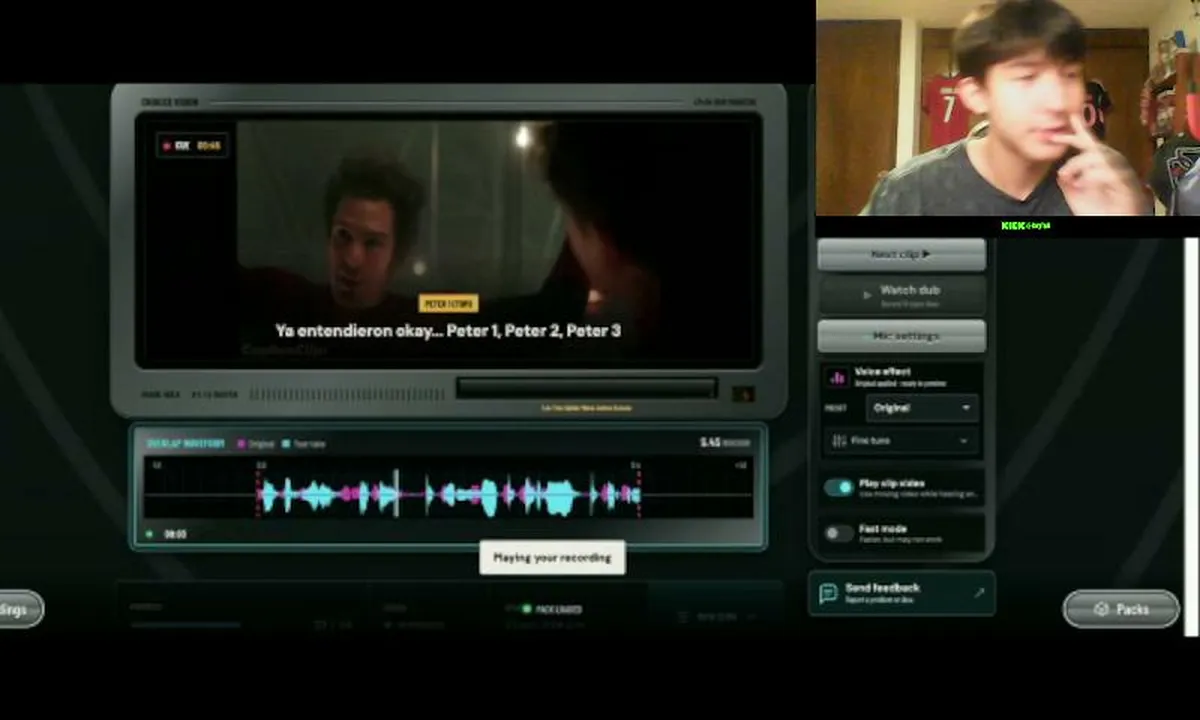Click the external arrow icon on Send feedback
Viewport: 1200px width, 720px height.
[979, 593]
